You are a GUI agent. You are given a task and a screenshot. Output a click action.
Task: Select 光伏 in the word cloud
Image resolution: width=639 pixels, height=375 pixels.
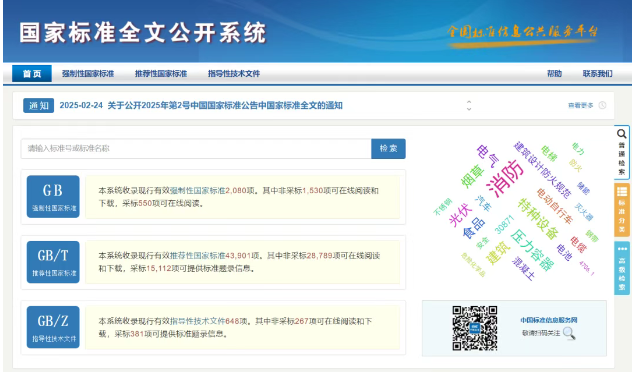click(461, 214)
